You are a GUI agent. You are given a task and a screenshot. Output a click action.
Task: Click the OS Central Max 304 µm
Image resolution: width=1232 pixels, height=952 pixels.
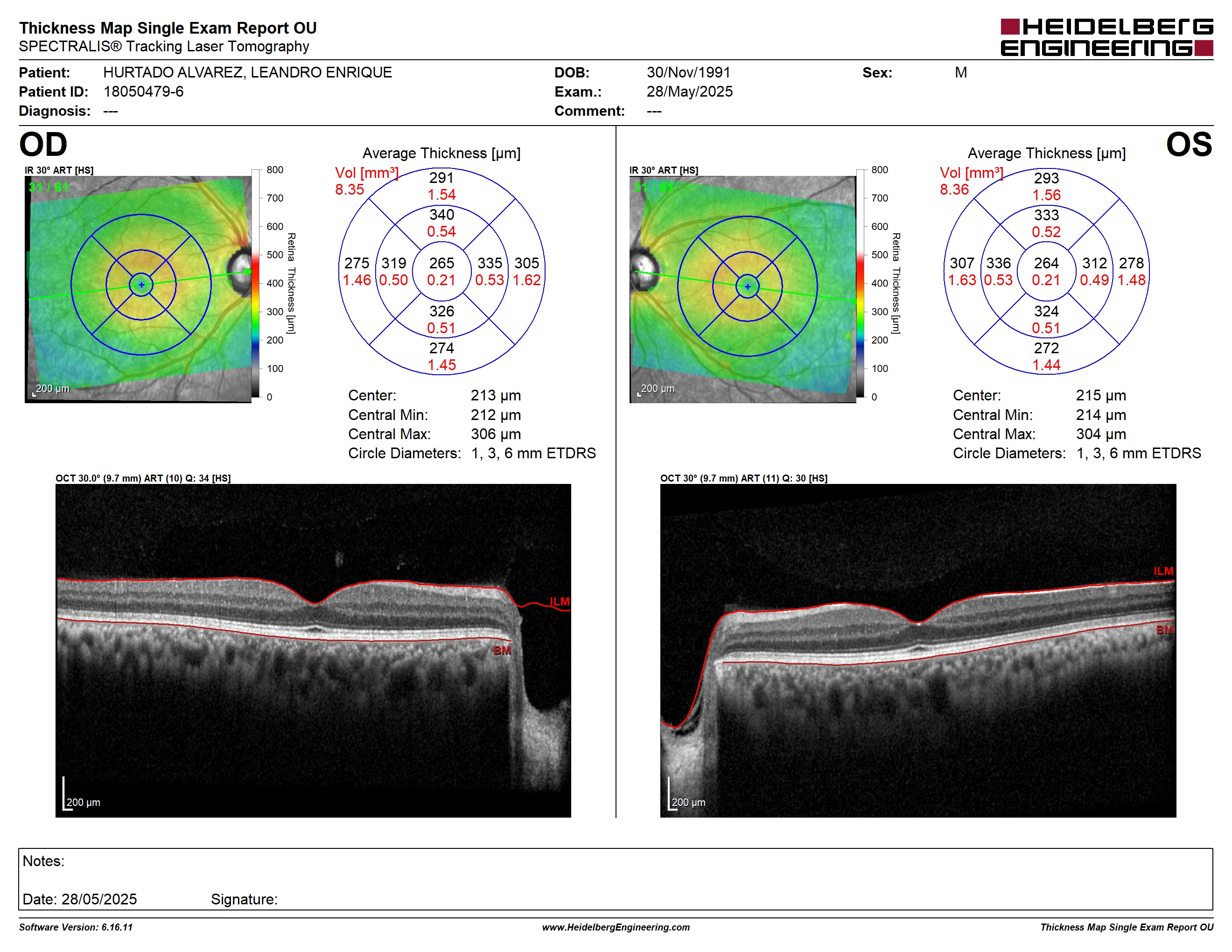(x=1100, y=434)
